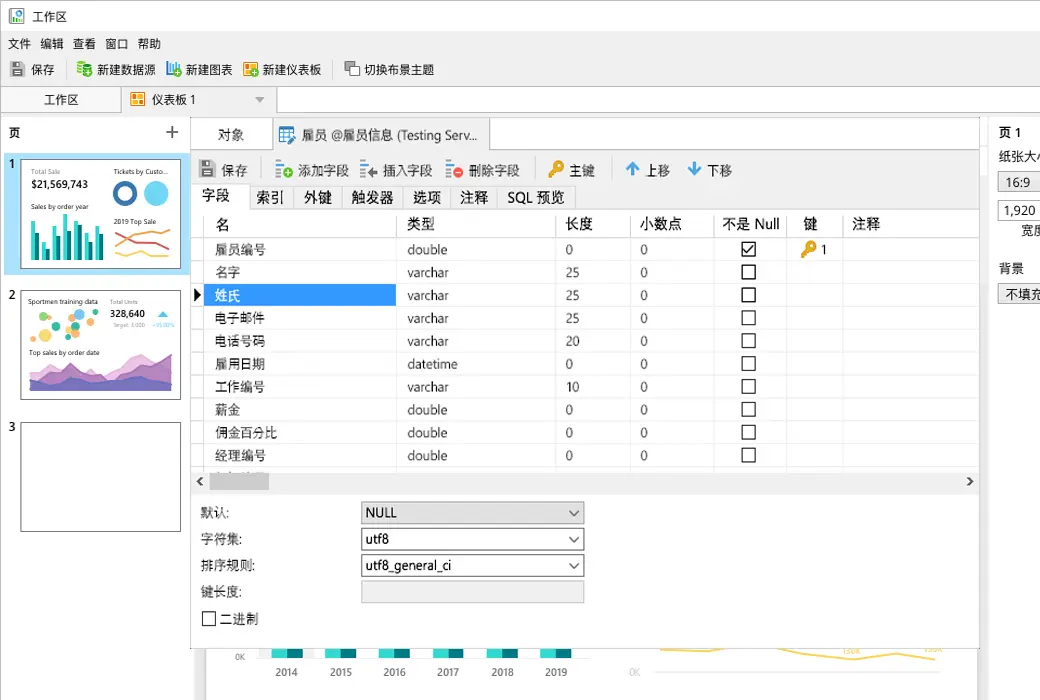Click datetime type of 雇用日期
The image size is (1040, 700).
click(x=432, y=364)
